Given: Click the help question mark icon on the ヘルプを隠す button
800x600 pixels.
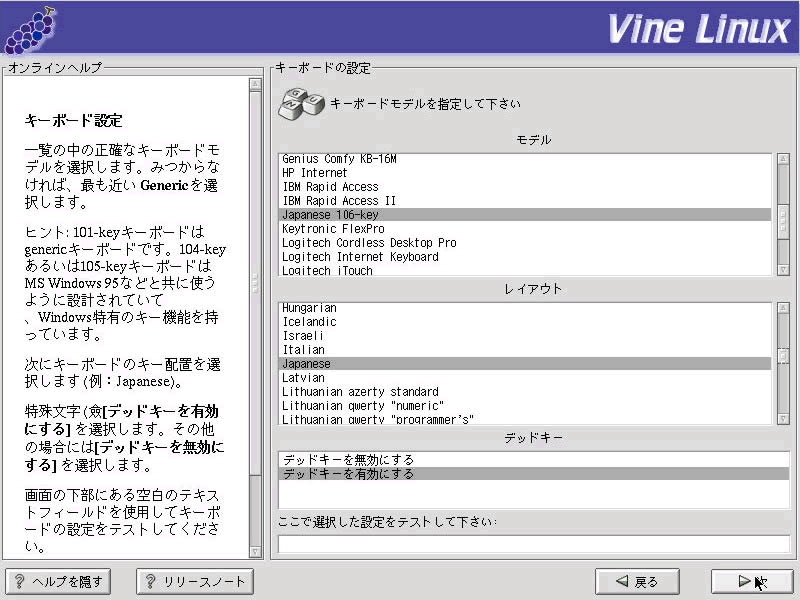Looking at the screenshot, I should pyautogui.click(x=19, y=581).
